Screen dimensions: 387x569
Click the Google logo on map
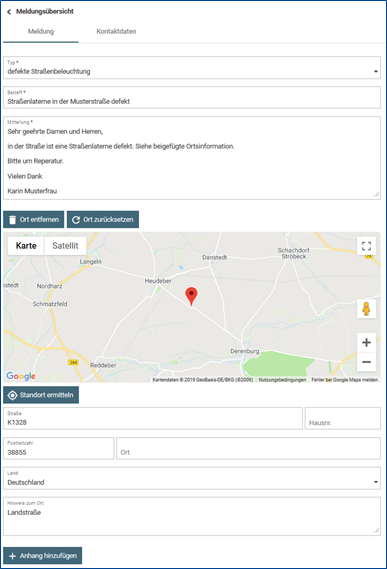(x=21, y=376)
